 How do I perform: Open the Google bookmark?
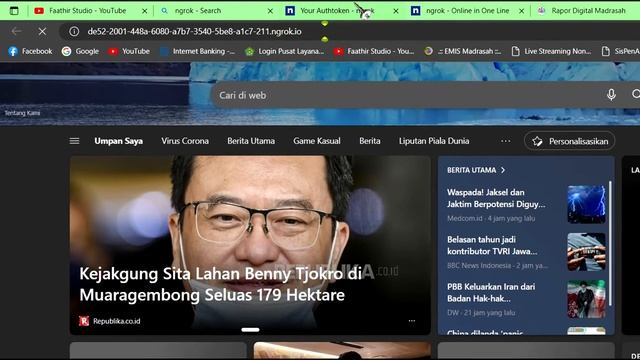click(x=80, y=51)
